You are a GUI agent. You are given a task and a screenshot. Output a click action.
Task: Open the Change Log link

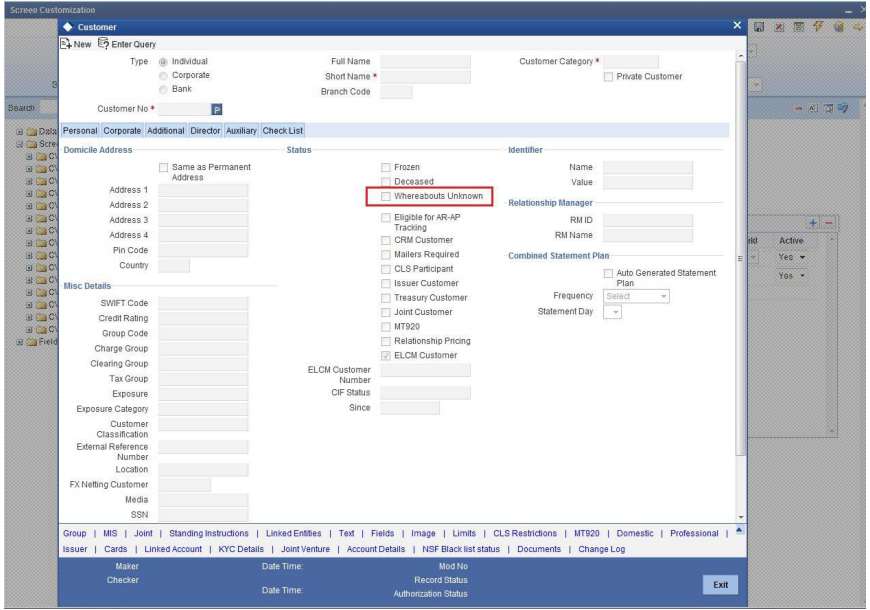tap(601, 549)
